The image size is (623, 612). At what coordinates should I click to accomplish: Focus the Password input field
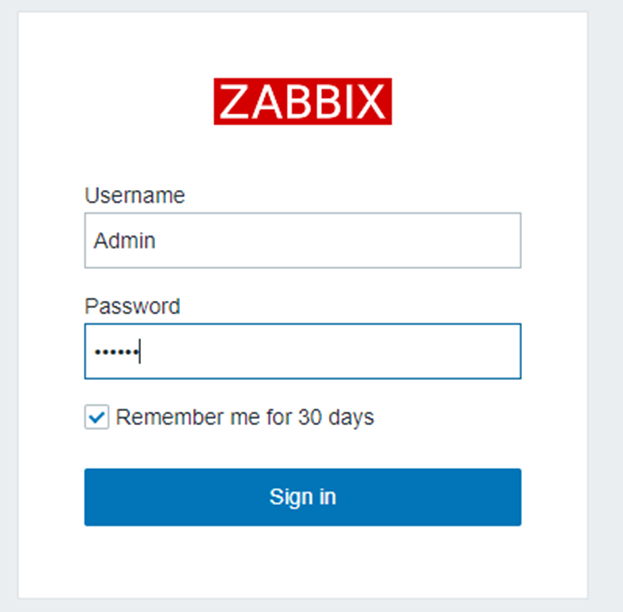pyautogui.click(x=302, y=351)
